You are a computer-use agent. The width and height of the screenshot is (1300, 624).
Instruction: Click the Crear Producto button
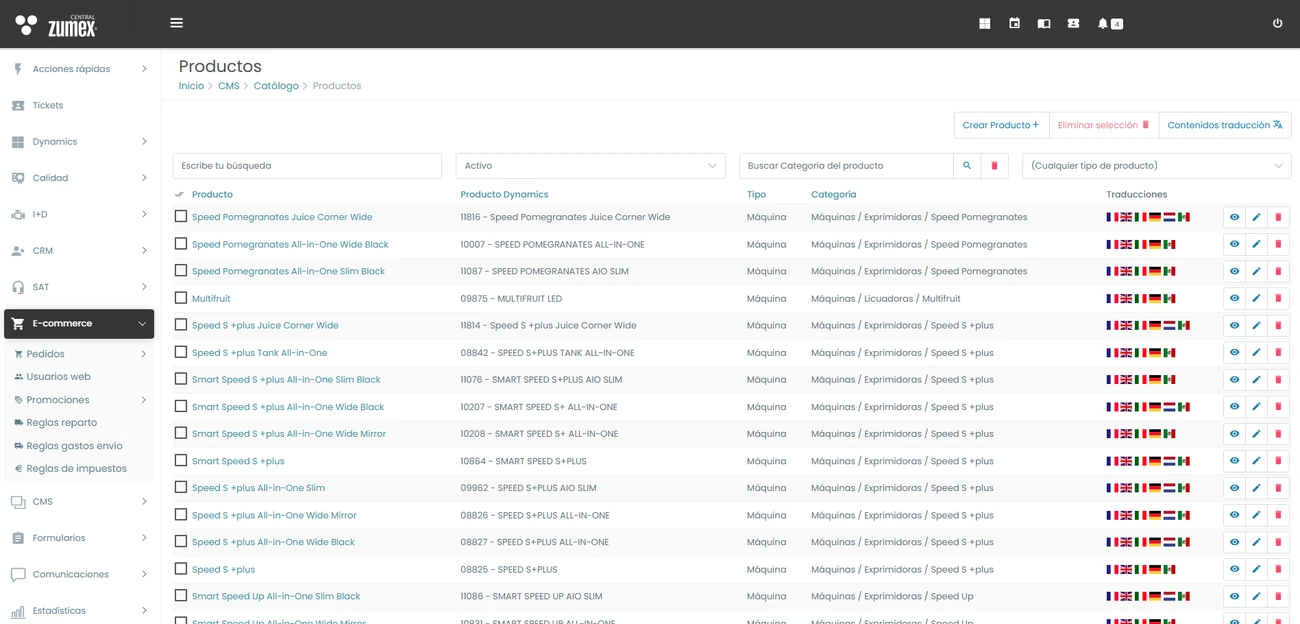(x=1001, y=125)
